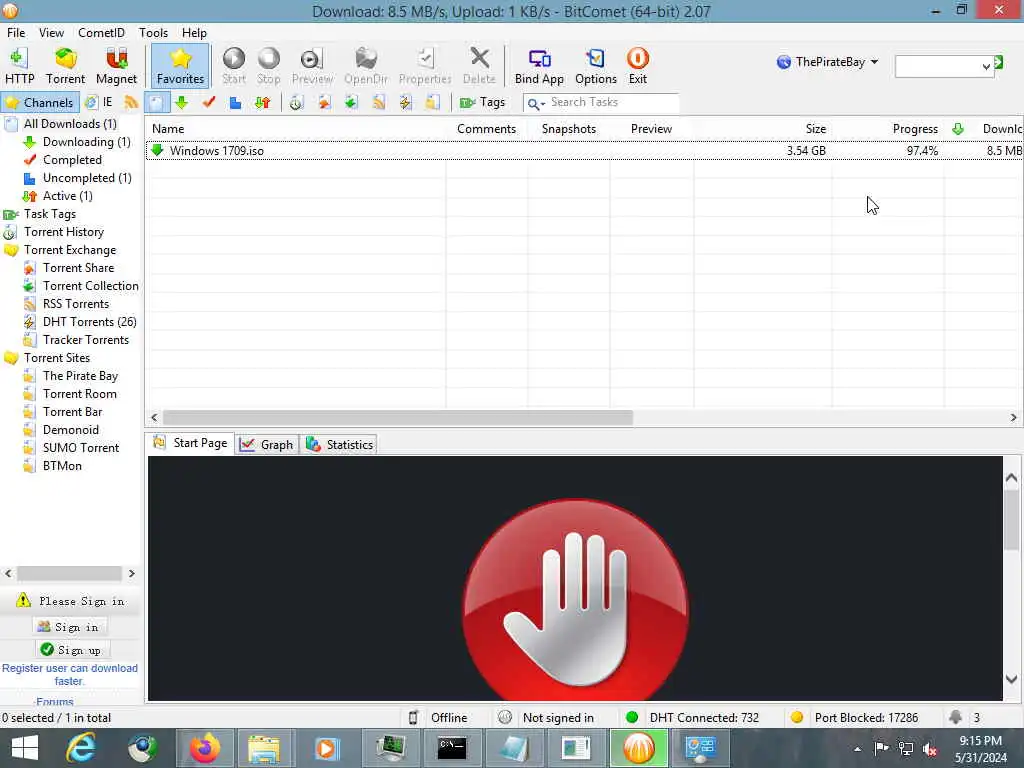This screenshot has width=1024, height=768.
Task: Select Task Tags in sidebar
Action: pos(50,214)
